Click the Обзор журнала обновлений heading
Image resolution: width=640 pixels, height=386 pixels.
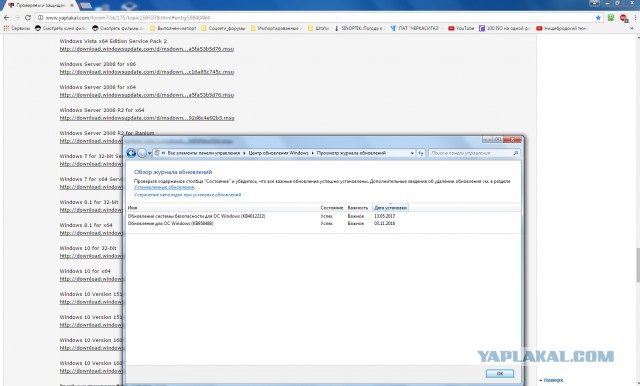173,172
